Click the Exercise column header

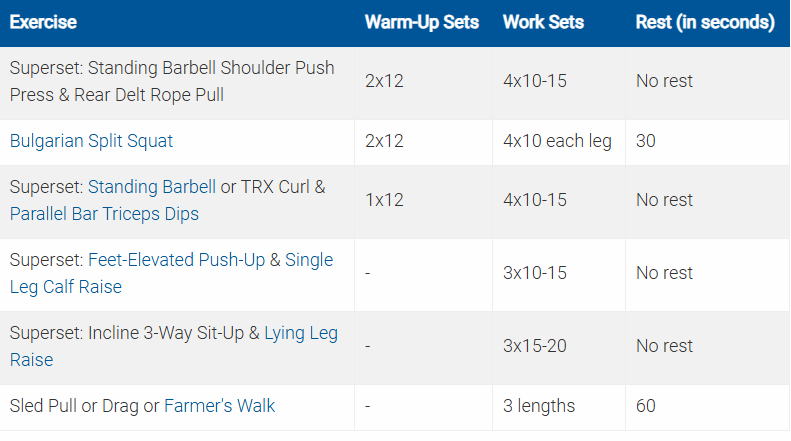[43, 21]
